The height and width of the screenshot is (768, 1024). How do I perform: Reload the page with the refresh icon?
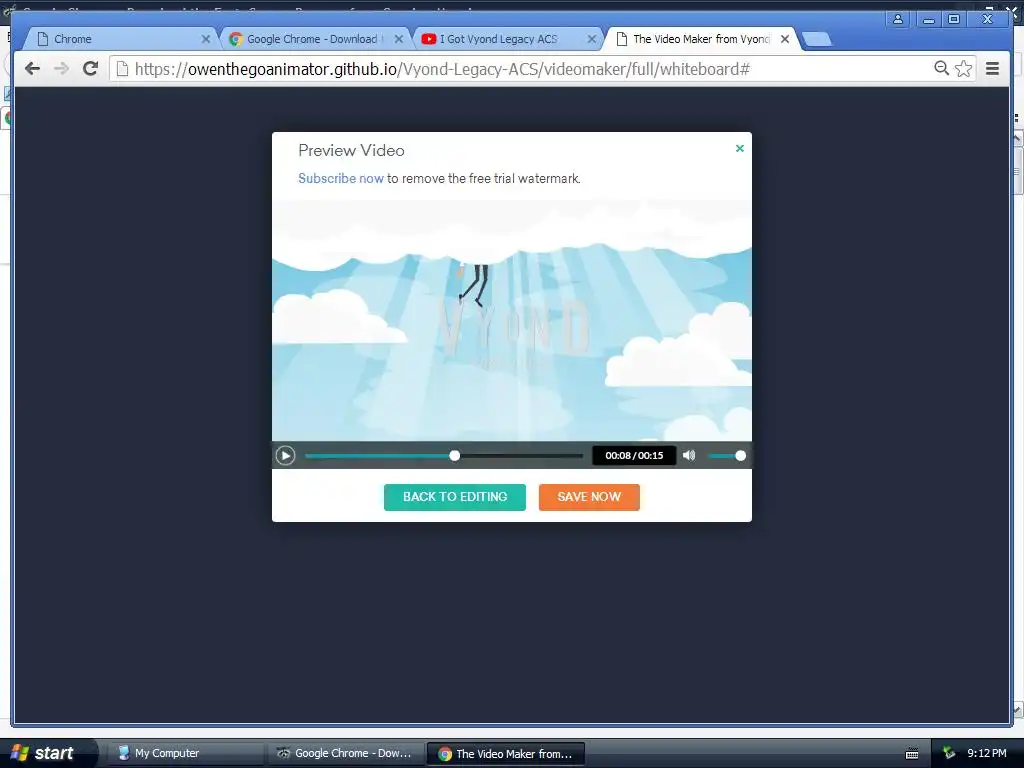point(91,68)
